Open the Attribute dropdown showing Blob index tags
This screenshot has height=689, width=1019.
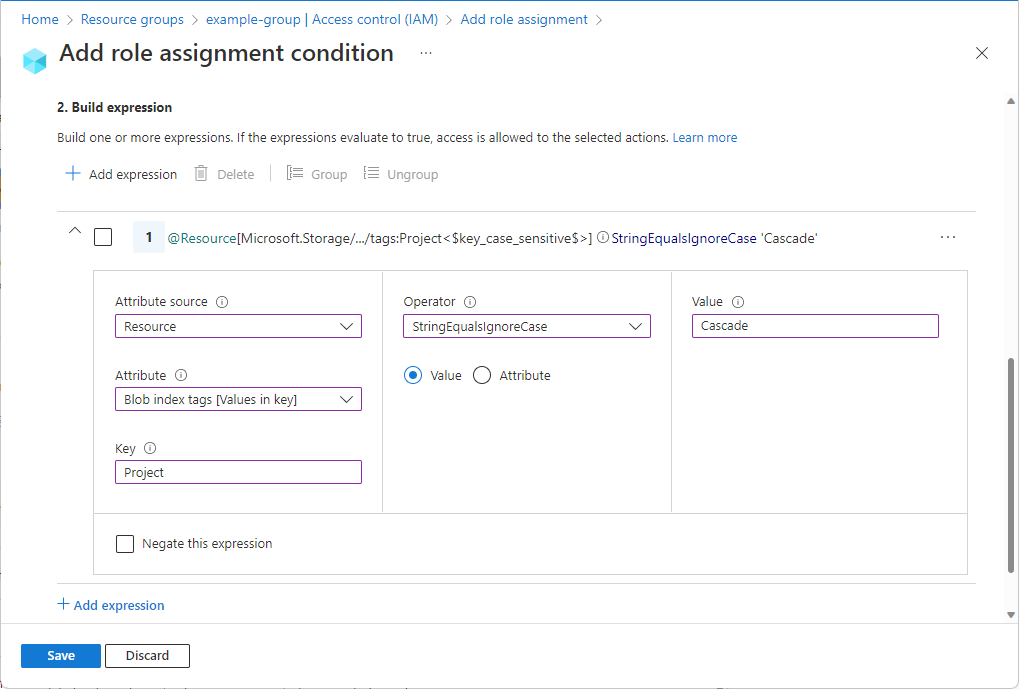coord(238,398)
